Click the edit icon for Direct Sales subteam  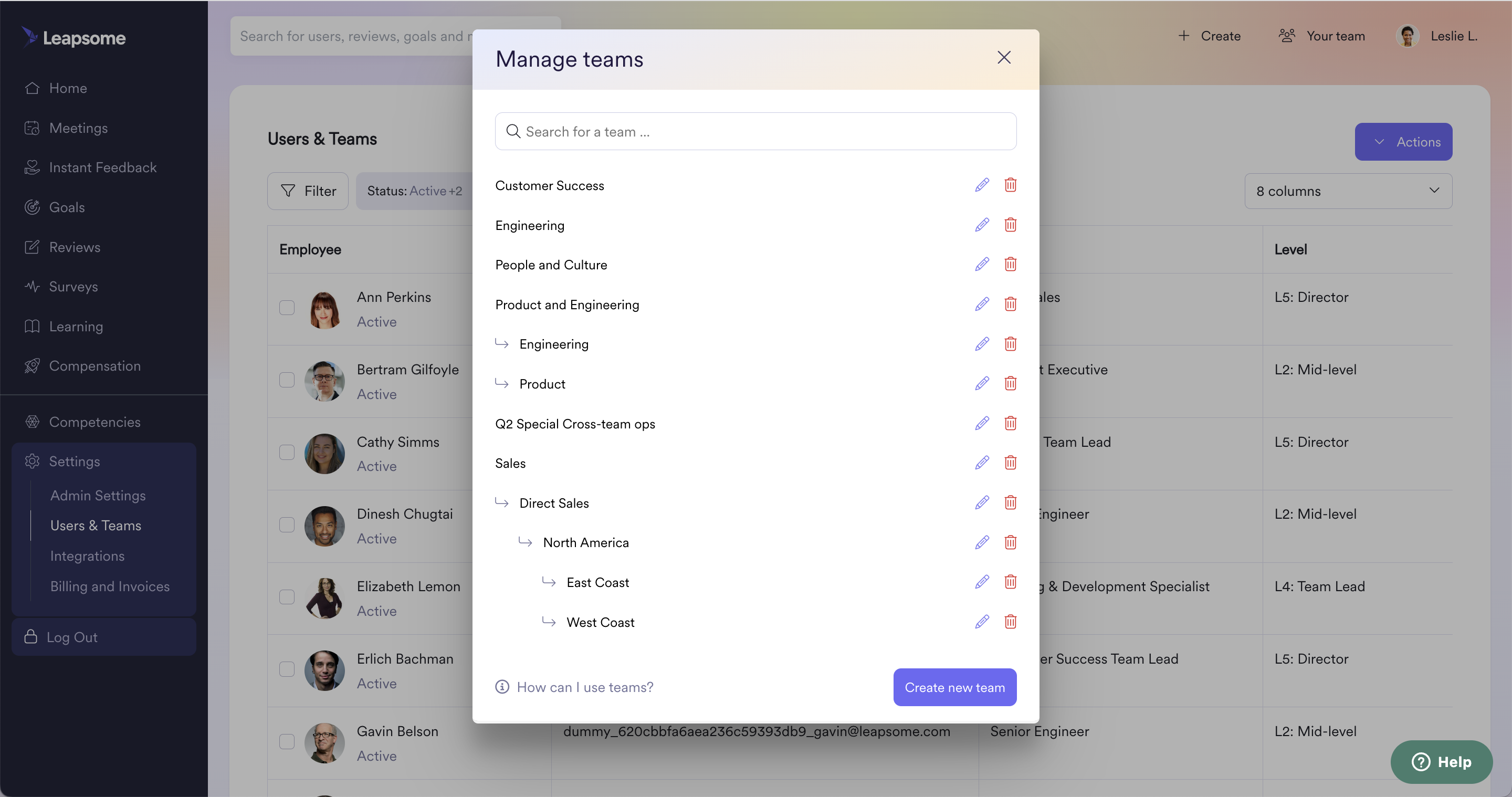click(981, 502)
